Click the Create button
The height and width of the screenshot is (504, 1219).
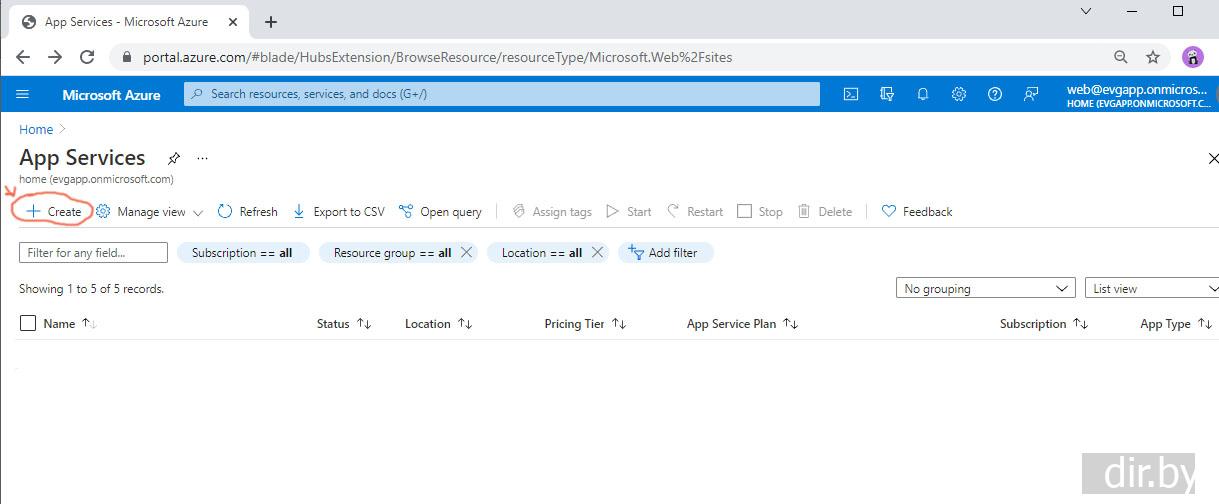tap(54, 212)
